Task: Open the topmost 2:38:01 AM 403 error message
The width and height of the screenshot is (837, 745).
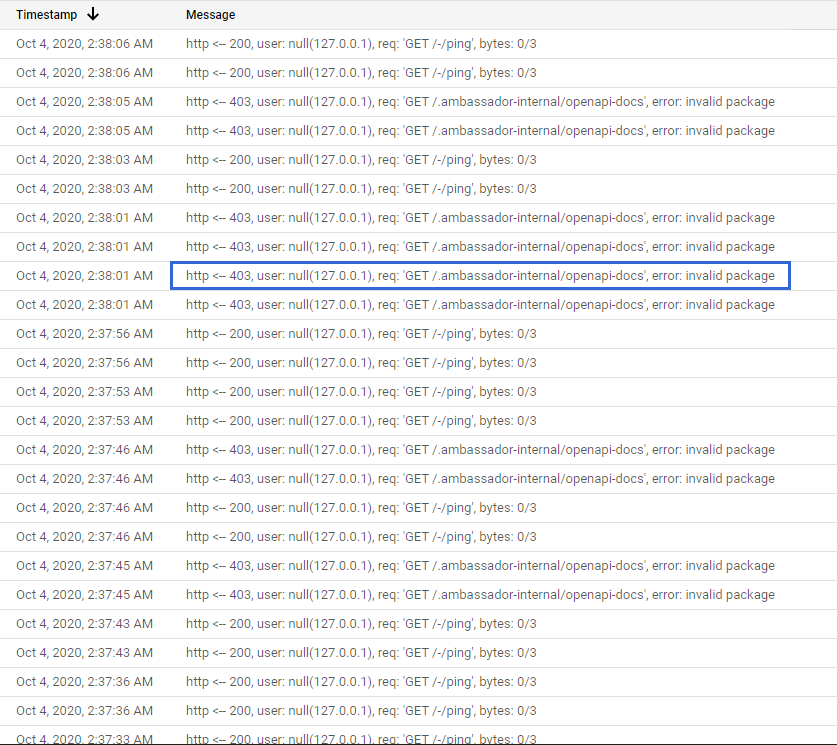Action: pyautogui.click(x=480, y=218)
